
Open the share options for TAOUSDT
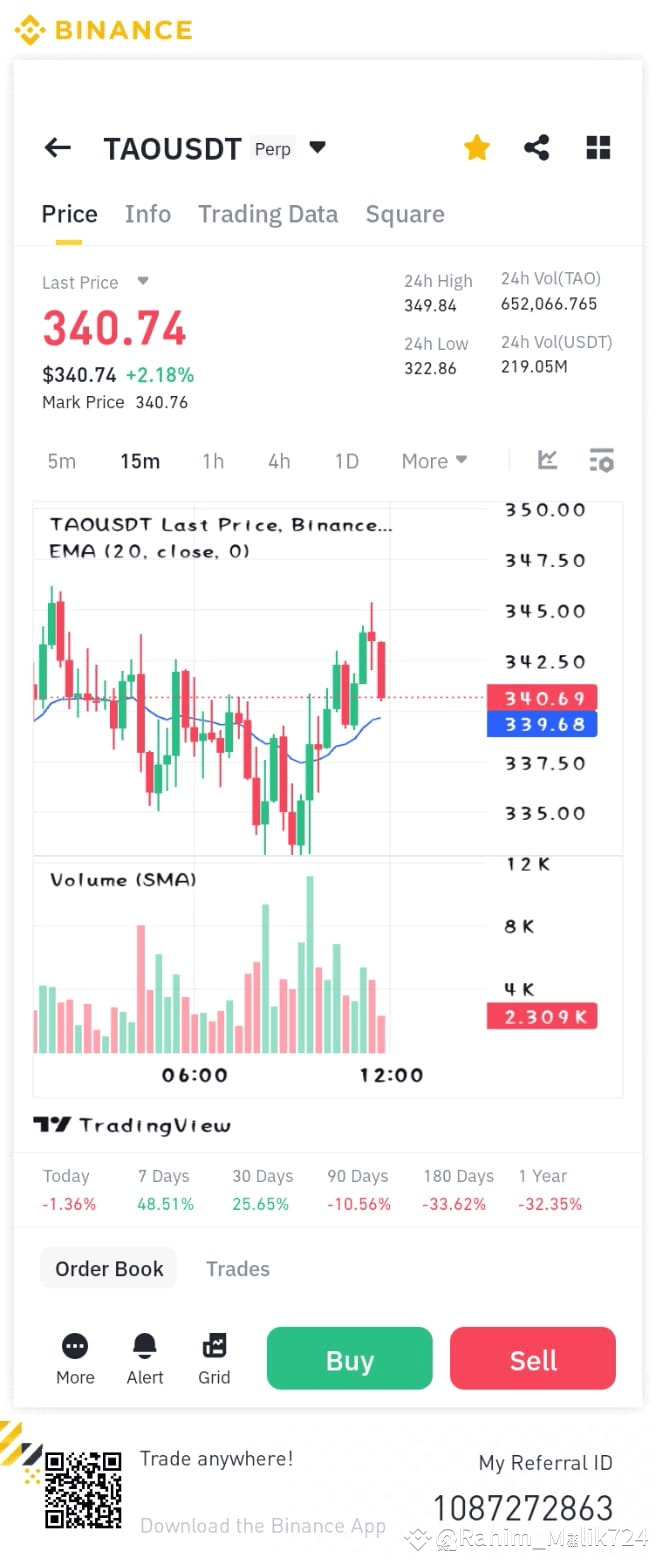(x=537, y=147)
